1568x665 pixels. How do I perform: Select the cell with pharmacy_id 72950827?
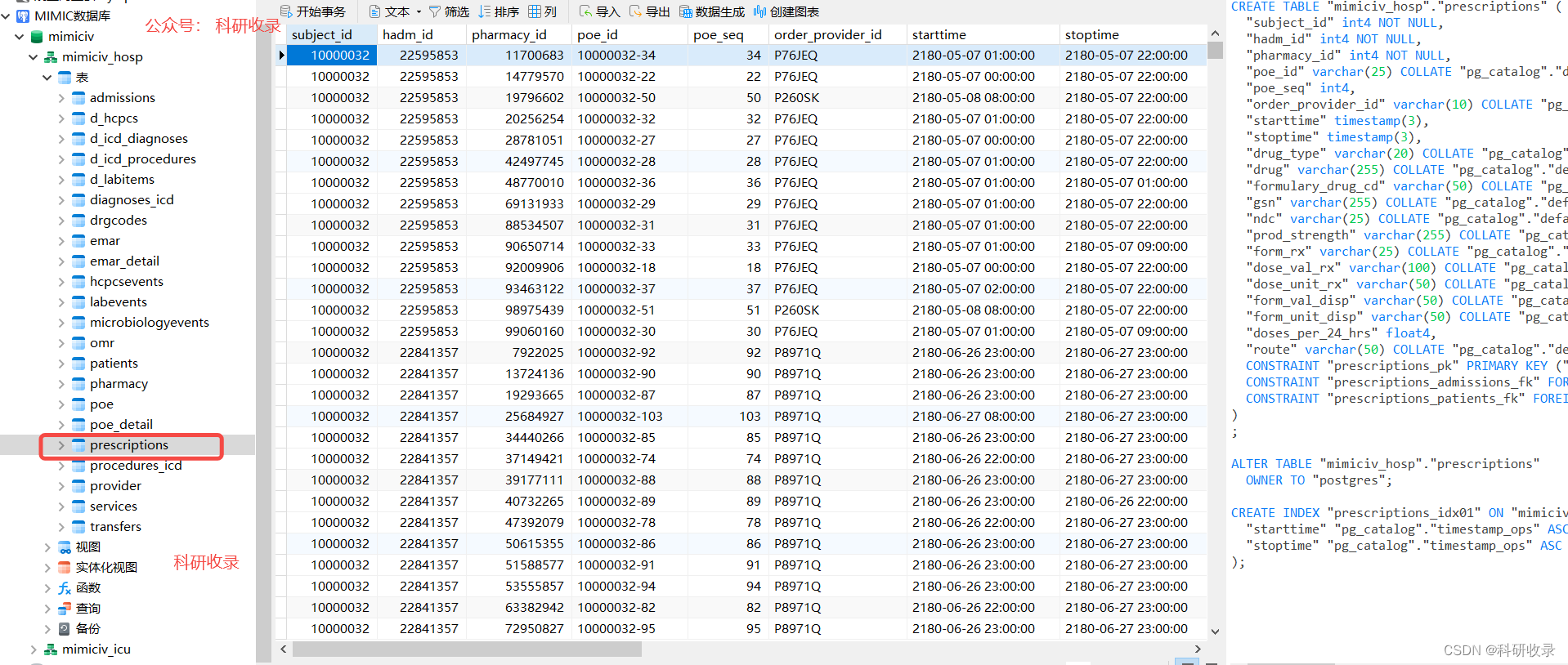(x=518, y=629)
